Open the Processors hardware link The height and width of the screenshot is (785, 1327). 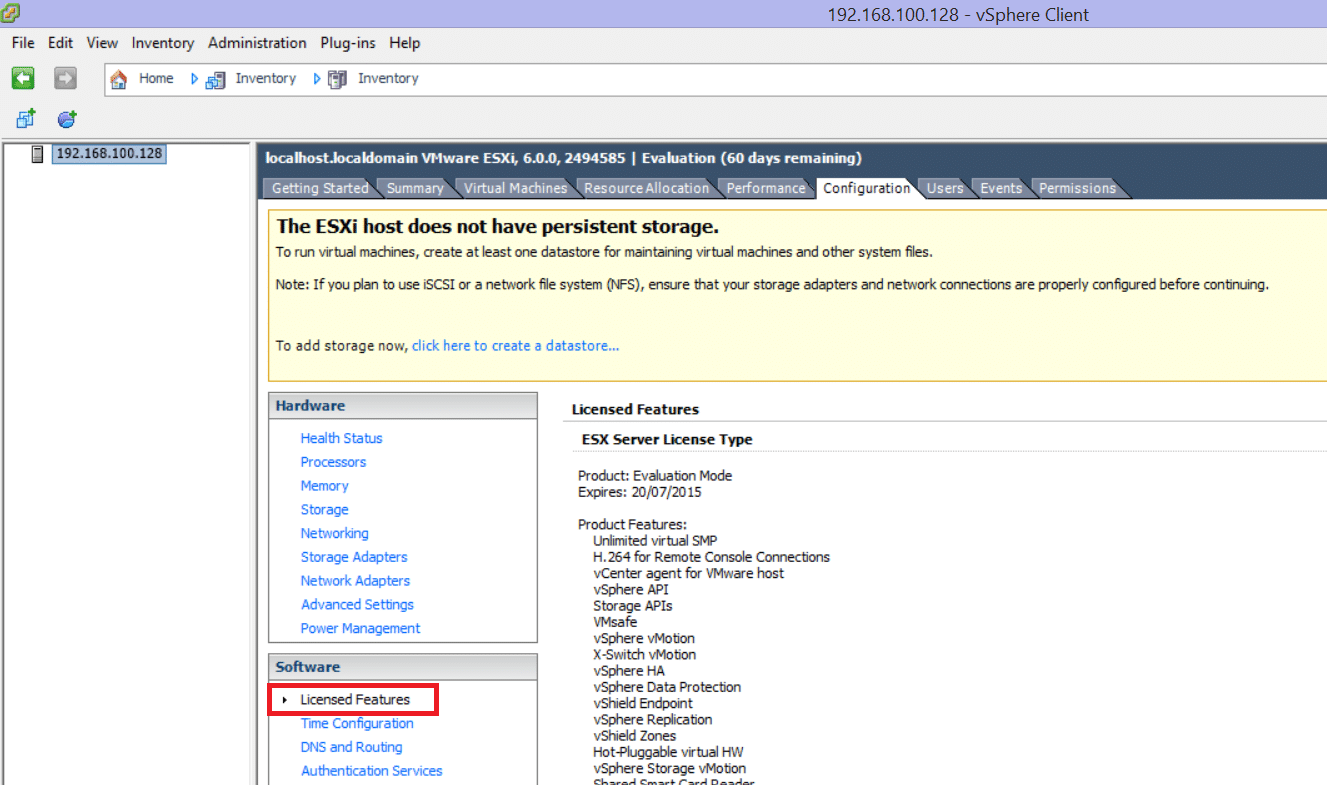(333, 462)
